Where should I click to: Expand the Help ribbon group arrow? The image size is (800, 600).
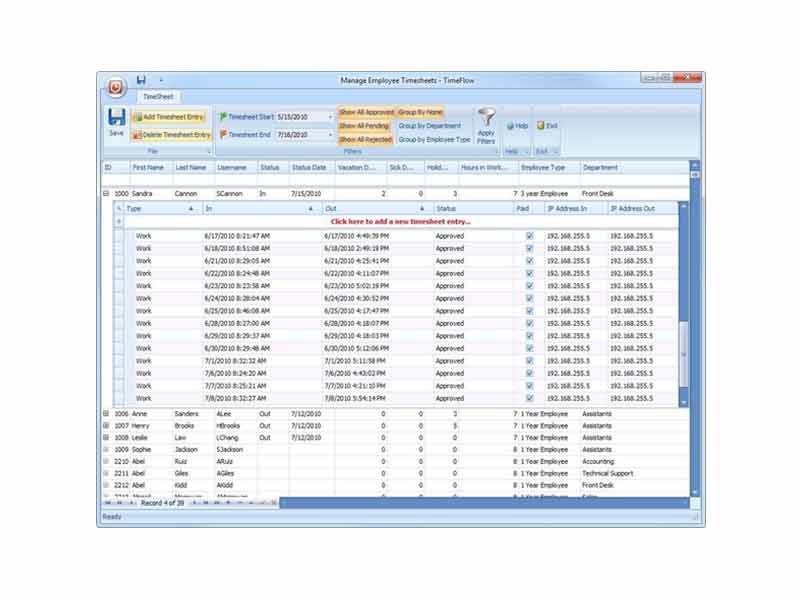tap(527, 151)
